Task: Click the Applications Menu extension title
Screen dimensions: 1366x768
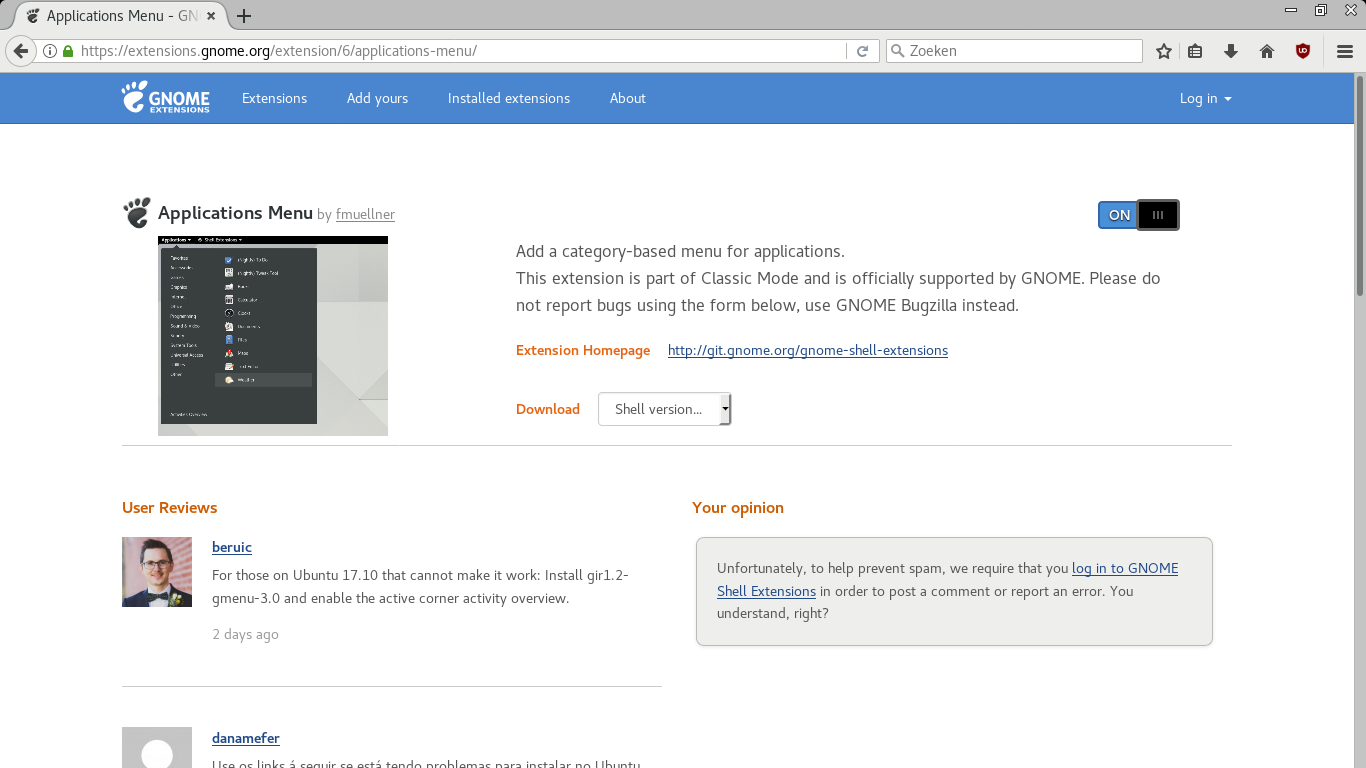Action: point(235,212)
